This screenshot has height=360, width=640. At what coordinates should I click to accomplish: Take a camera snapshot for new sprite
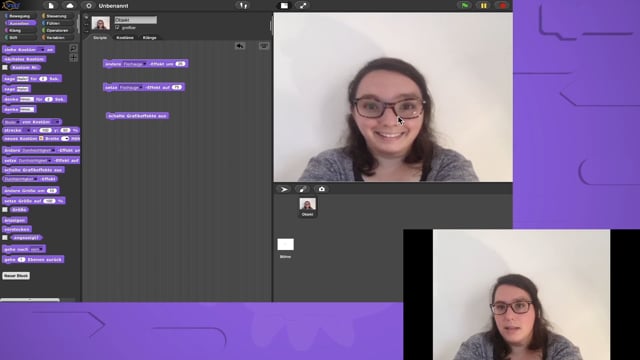pos(322,189)
